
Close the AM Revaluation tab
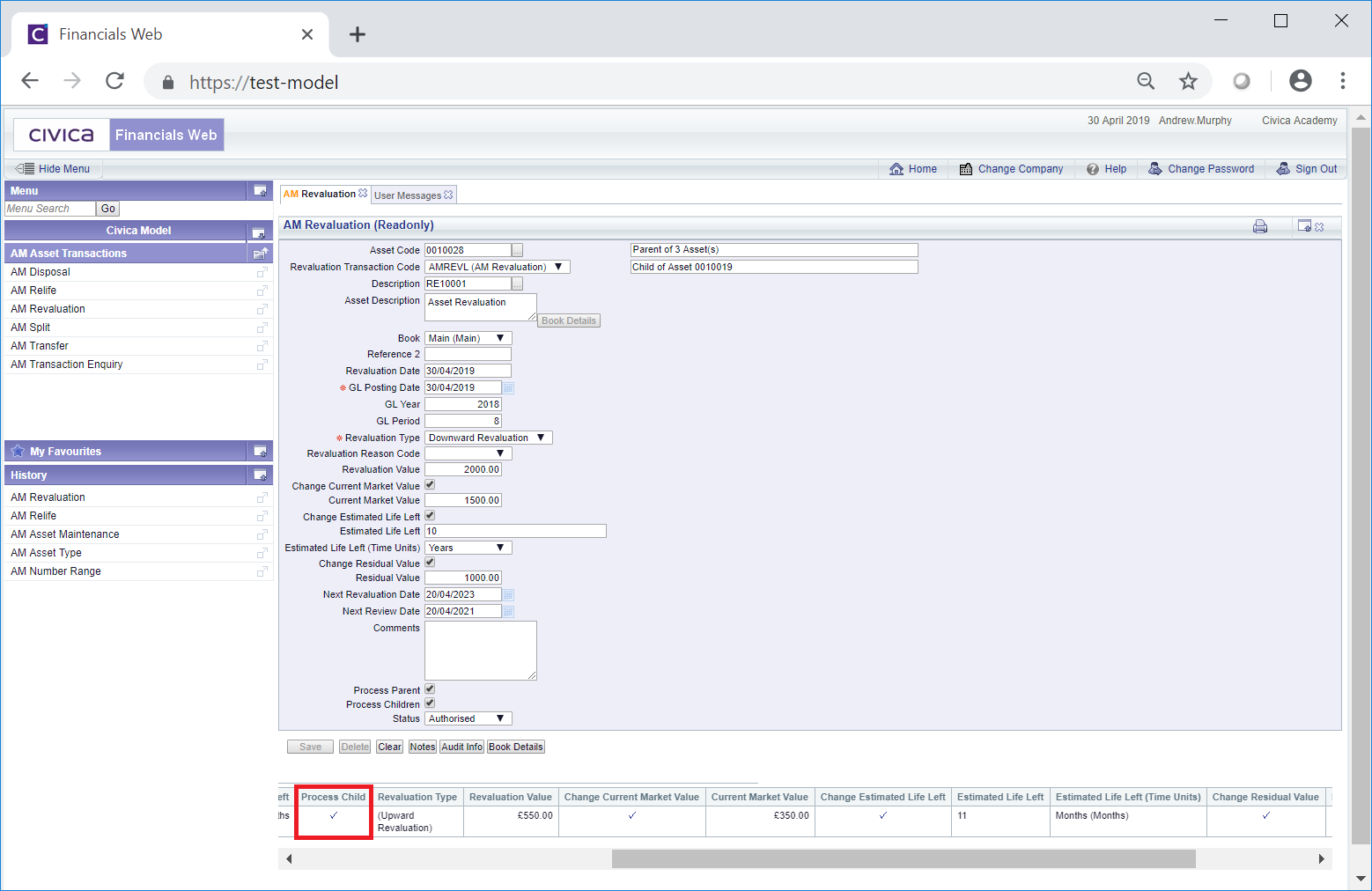pos(363,194)
